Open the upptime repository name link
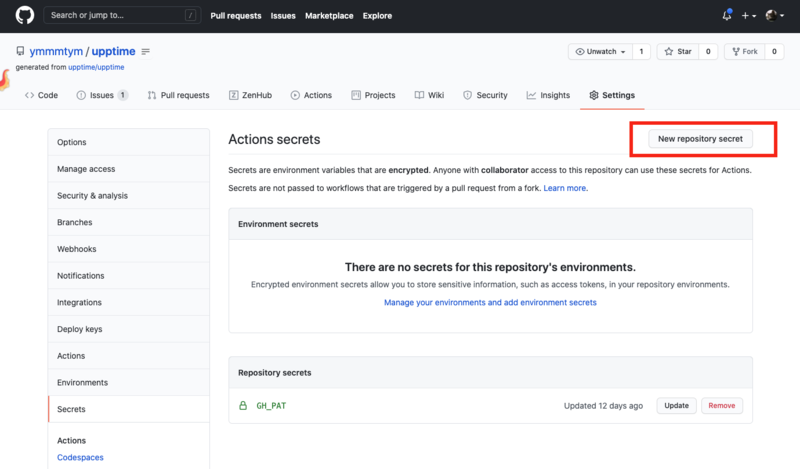 (x=113, y=51)
